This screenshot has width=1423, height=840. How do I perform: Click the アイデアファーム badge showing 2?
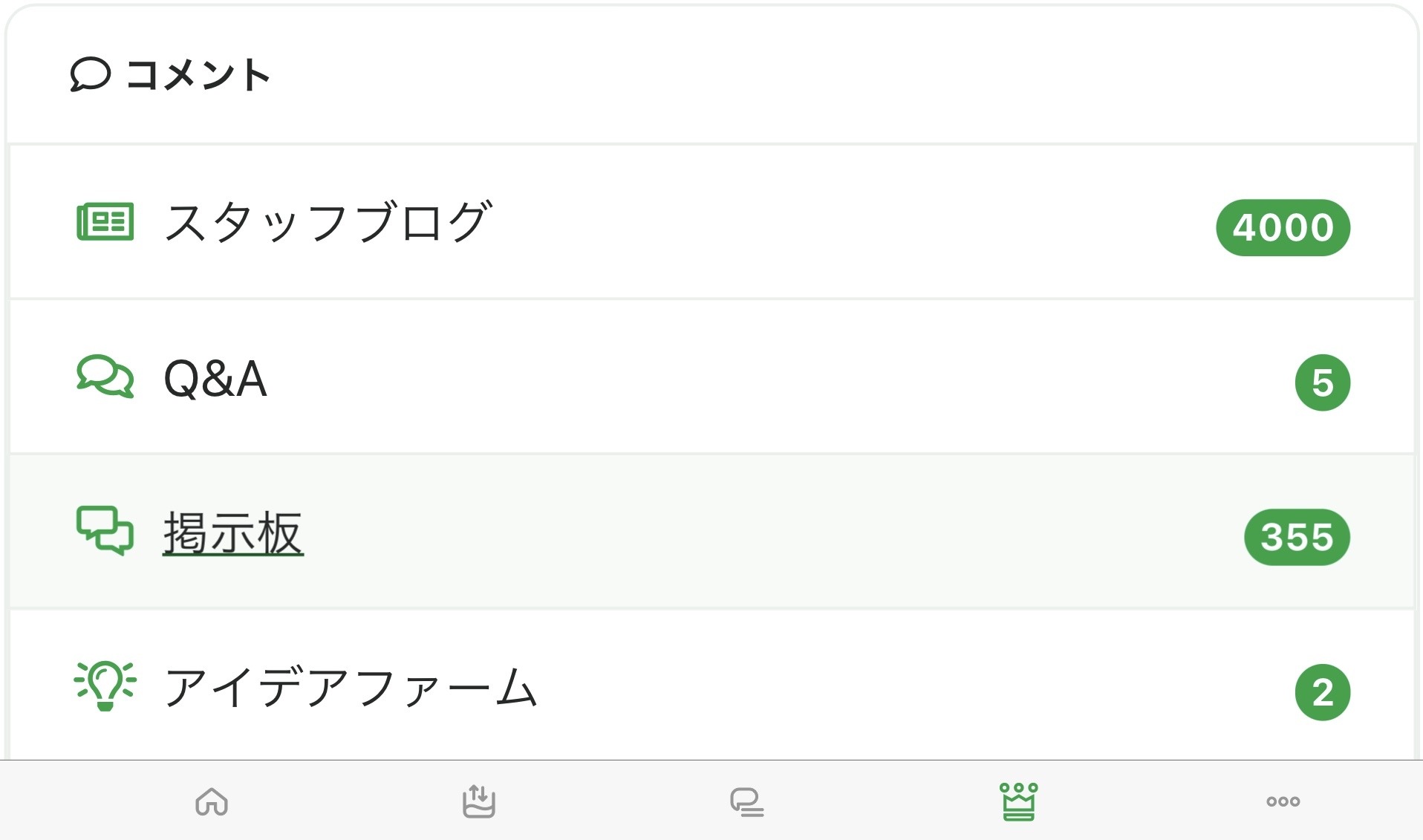tap(1322, 692)
